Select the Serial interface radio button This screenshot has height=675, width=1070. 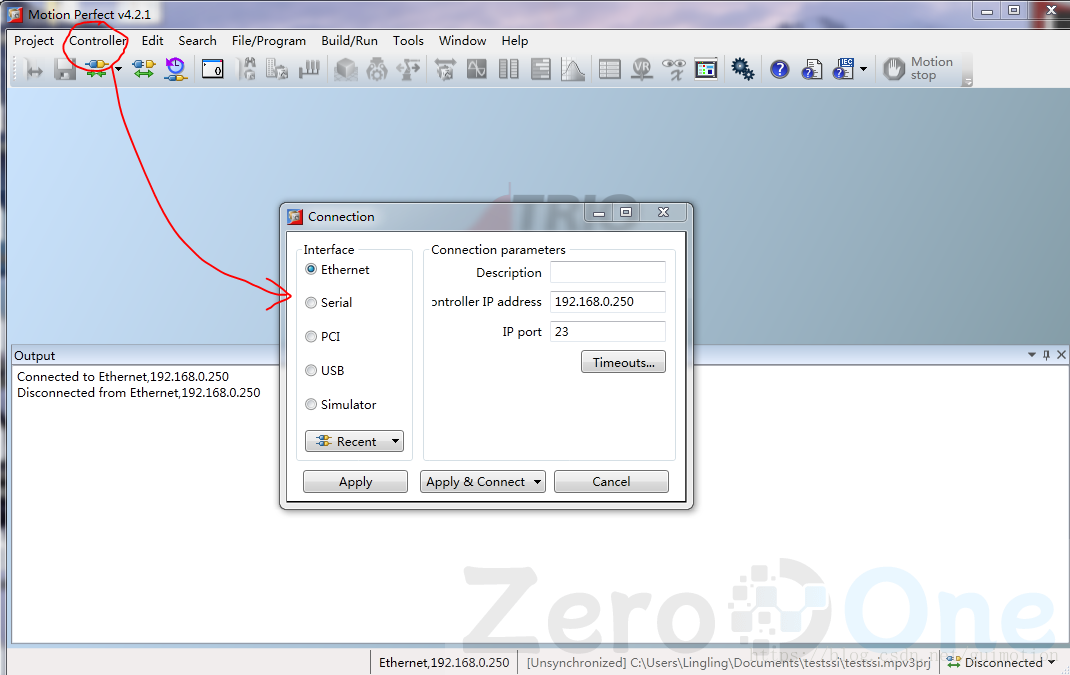[311, 302]
